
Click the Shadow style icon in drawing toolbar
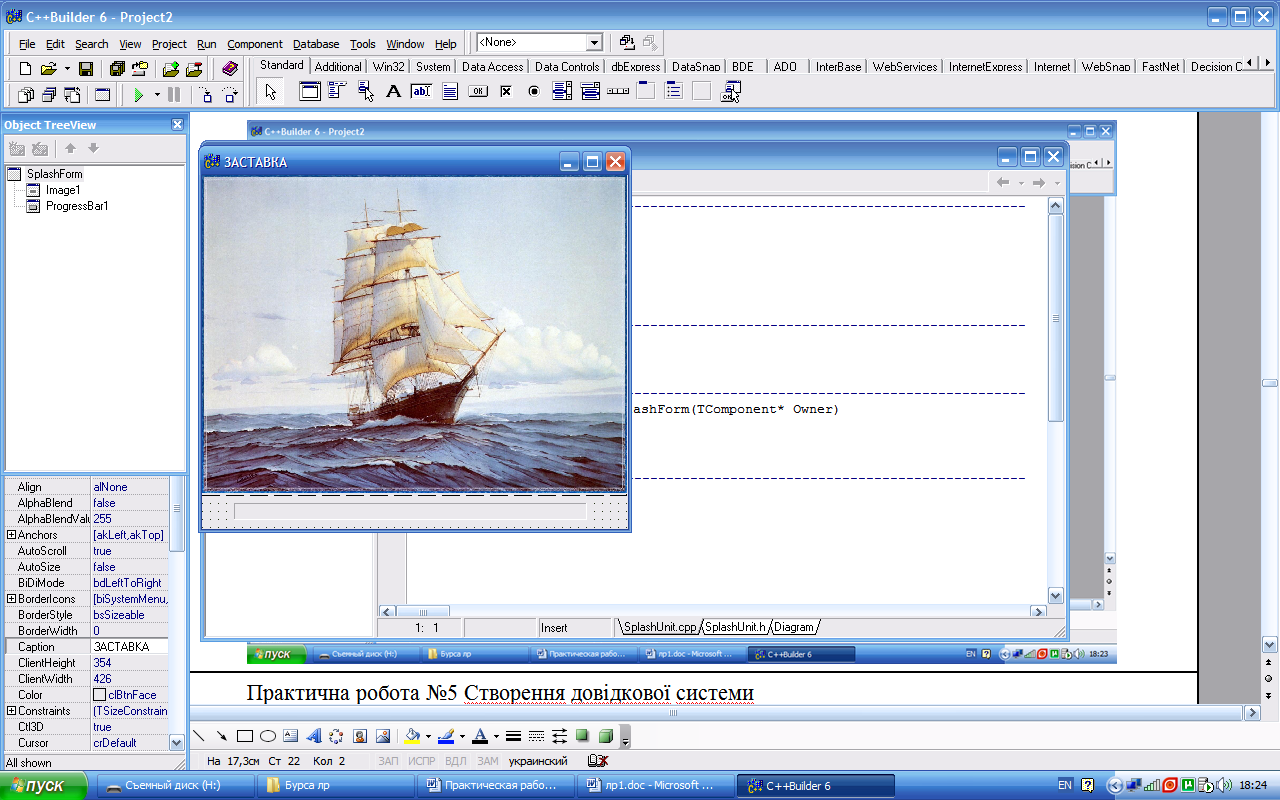pyautogui.click(x=582, y=737)
